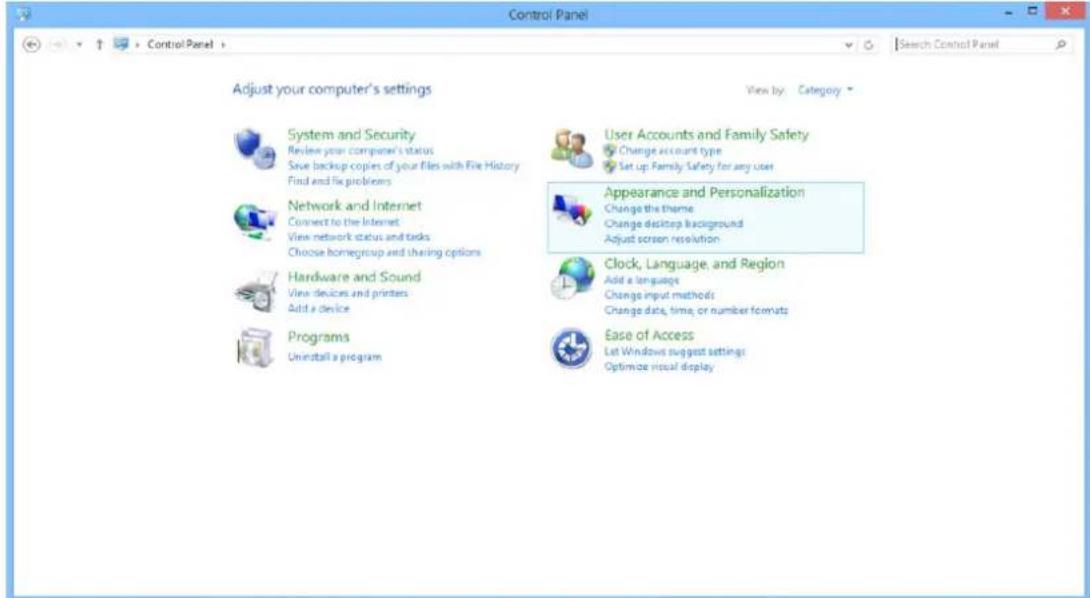1090x598 pixels.
Task: Open Appearance and Personalization heading link
Action: click(x=704, y=192)
